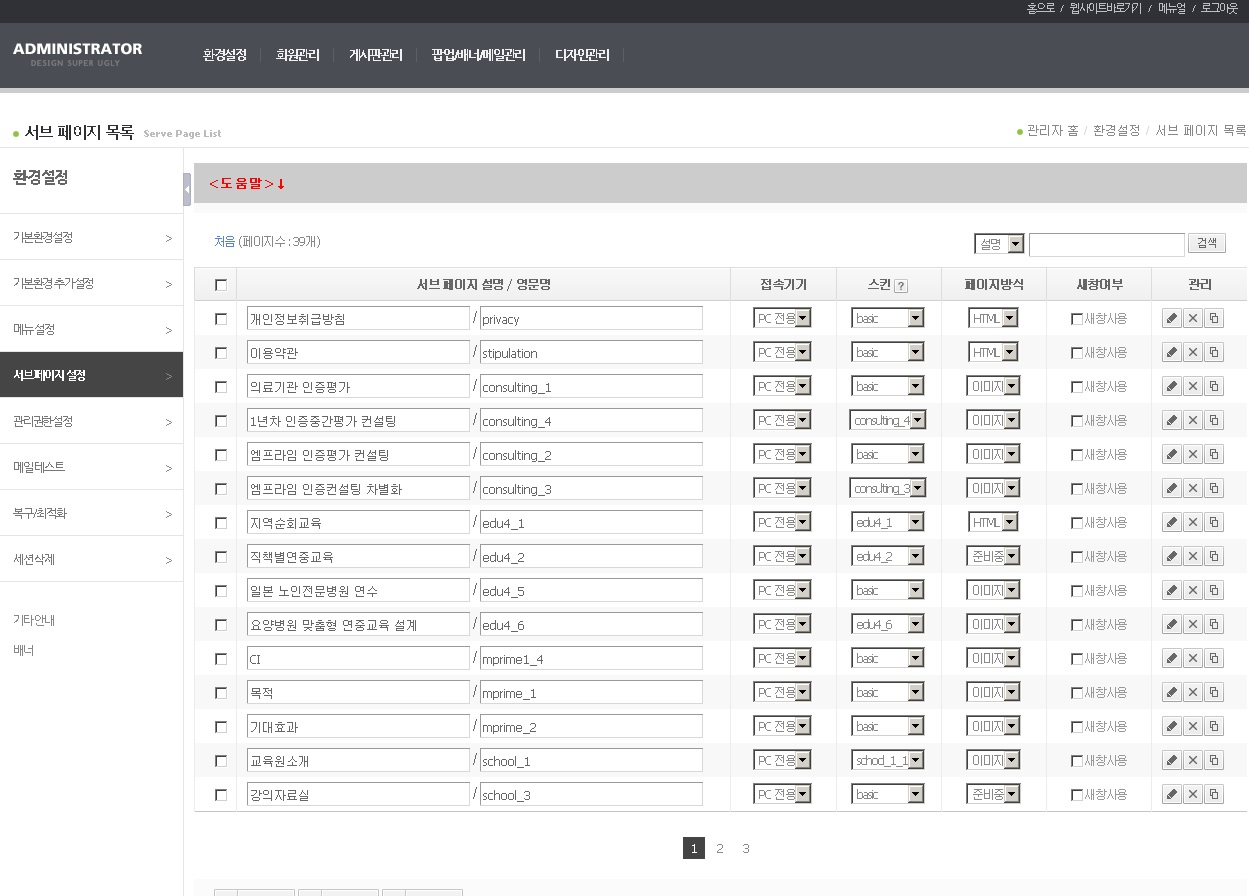Click the edit pencil icon for privacy row
This screenshot has height=896, width=1249.
pyautogui.click(x=1171, y=319)
